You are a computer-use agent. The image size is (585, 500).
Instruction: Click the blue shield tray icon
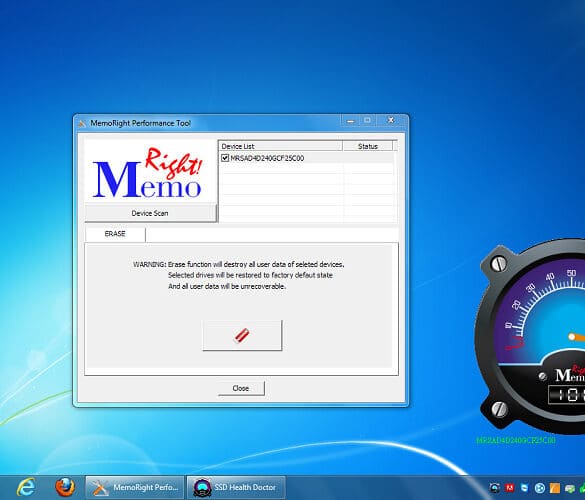coord(525,487)
